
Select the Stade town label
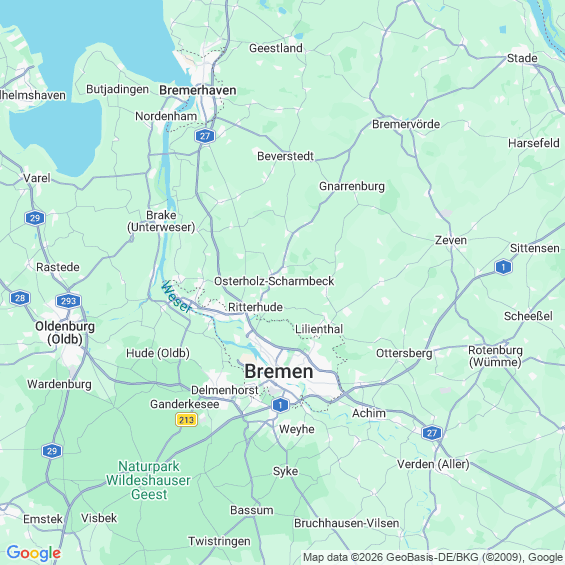[522, 58]
